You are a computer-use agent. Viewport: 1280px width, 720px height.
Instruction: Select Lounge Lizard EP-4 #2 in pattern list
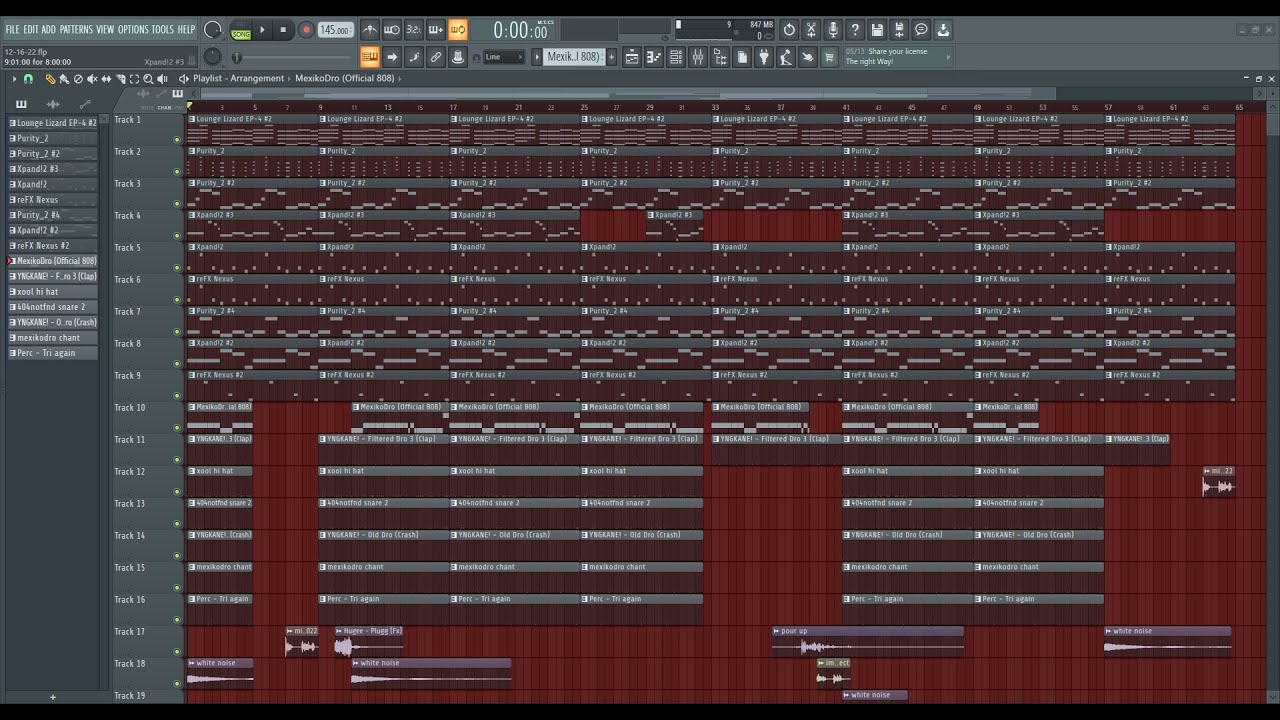[53, 123]
